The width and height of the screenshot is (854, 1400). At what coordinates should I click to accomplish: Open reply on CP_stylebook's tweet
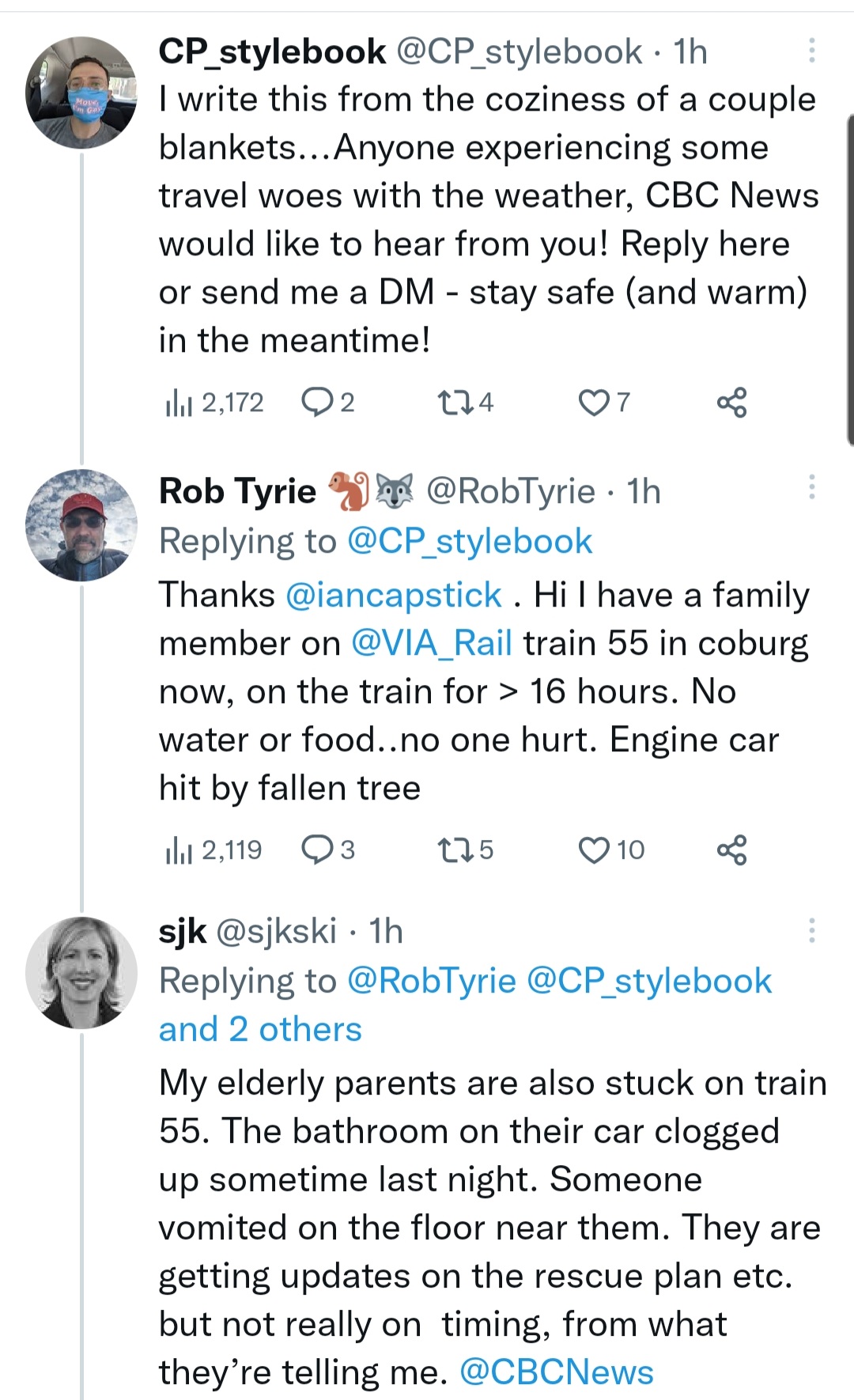tap(318, 403)
